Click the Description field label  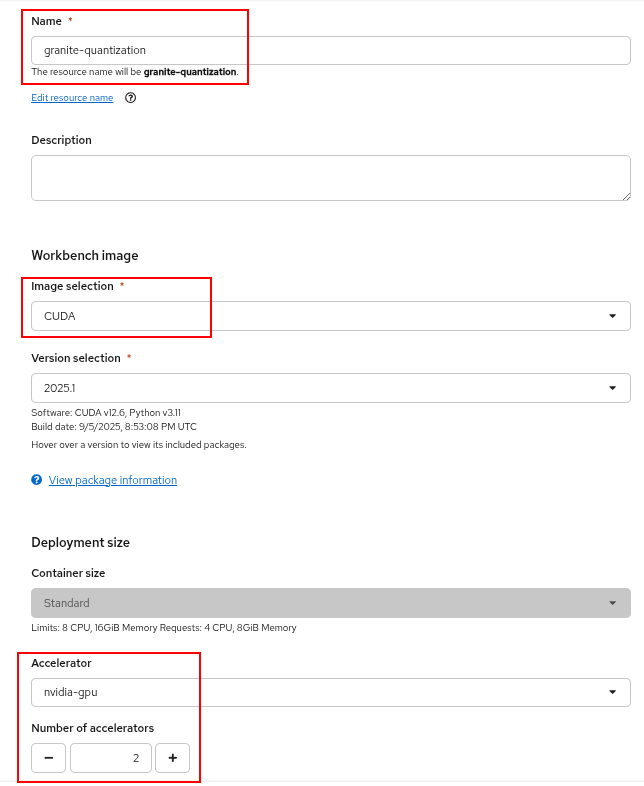tap(61, 140)
